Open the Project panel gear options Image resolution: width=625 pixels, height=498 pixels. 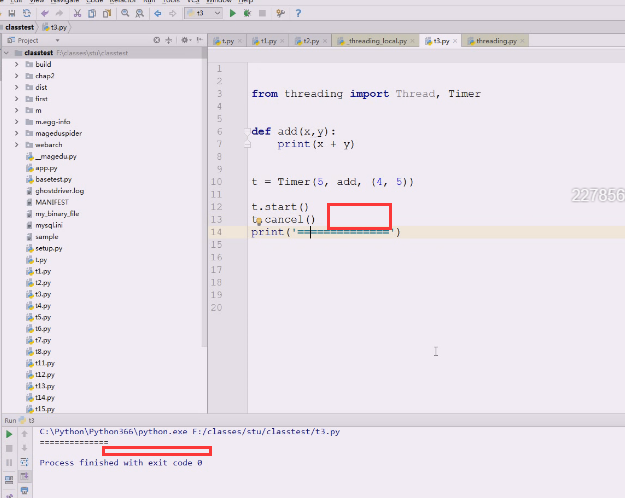click(186, 40)
